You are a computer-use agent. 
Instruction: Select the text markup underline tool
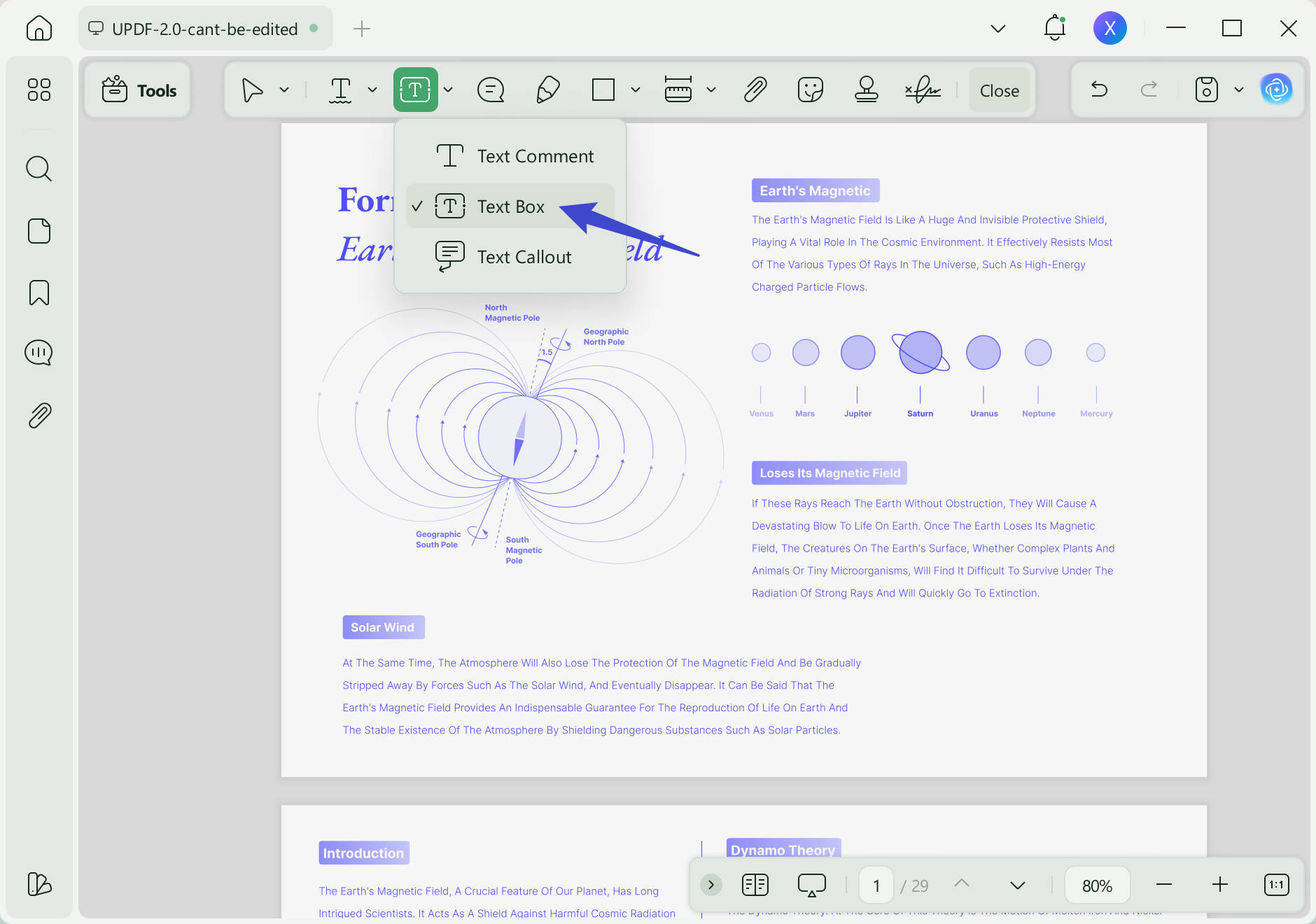340,90
